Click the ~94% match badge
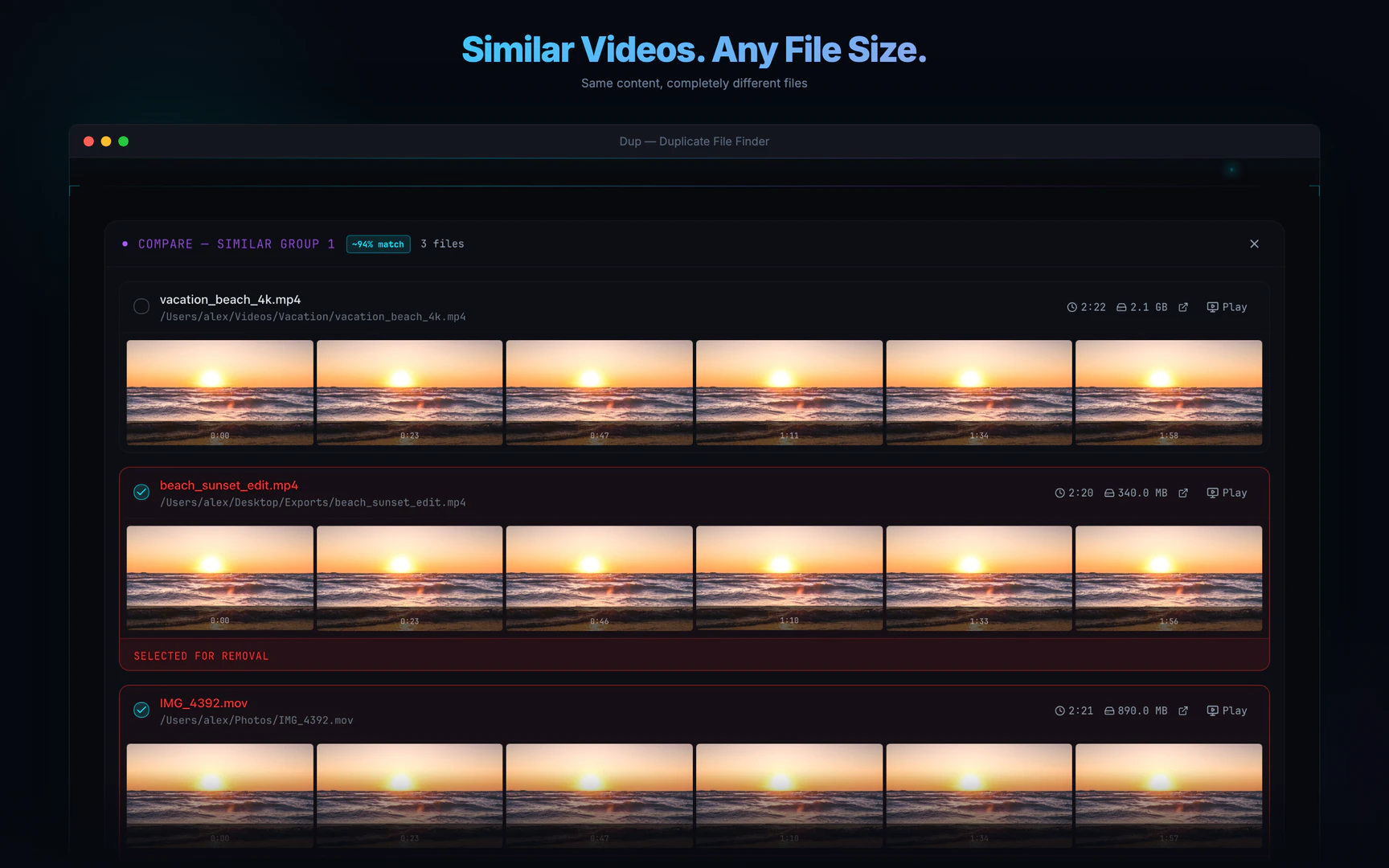Viewport: 1389px width, 868px height. 378,244
